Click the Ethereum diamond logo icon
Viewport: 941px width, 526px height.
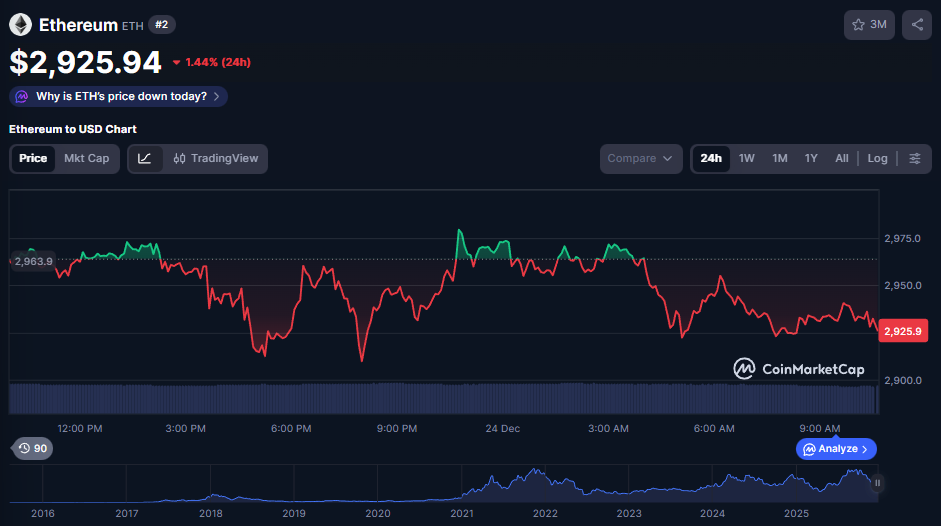[x=20, y=25]
